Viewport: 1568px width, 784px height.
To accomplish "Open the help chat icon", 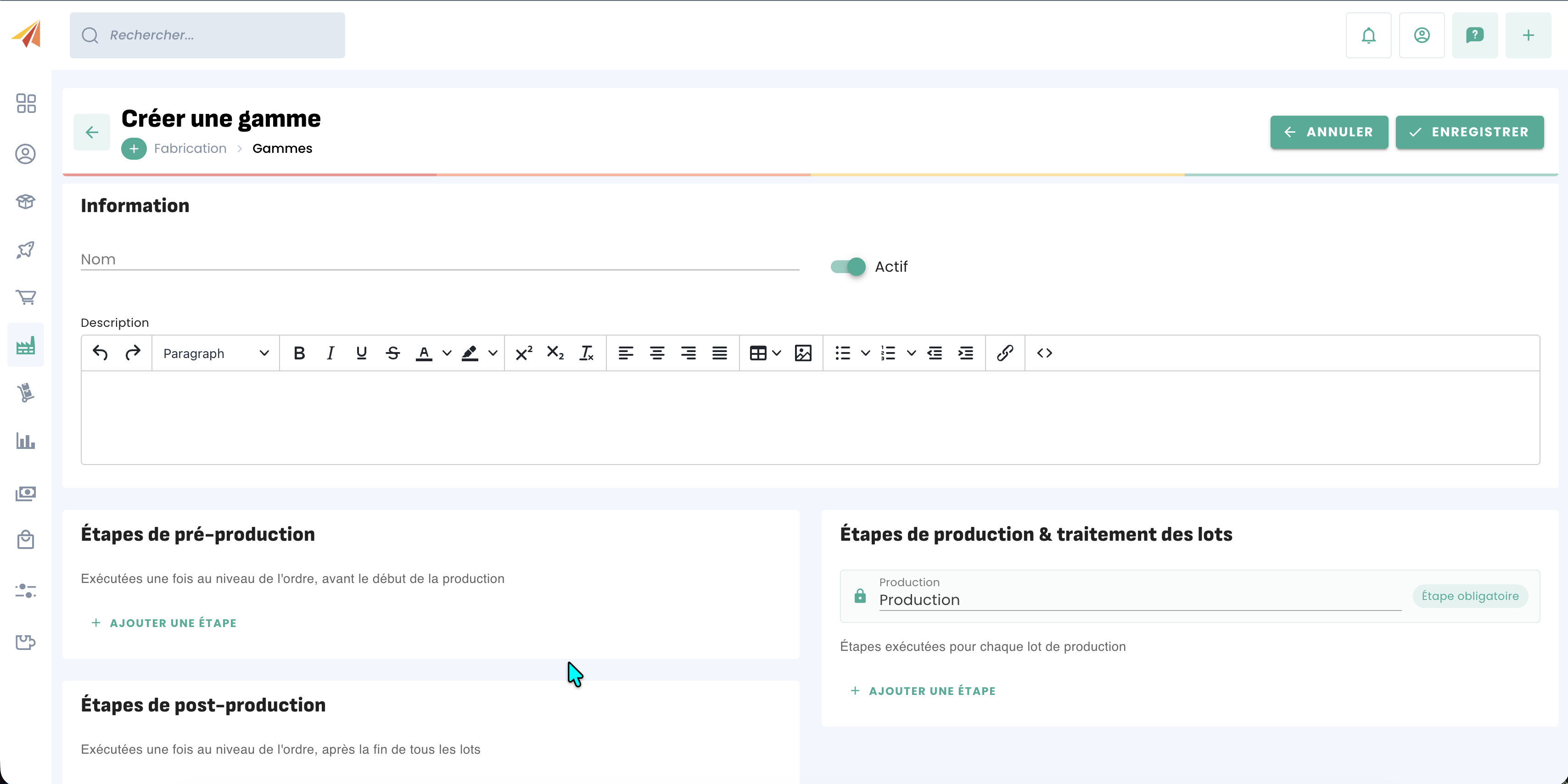I will tap(1474, 35).
